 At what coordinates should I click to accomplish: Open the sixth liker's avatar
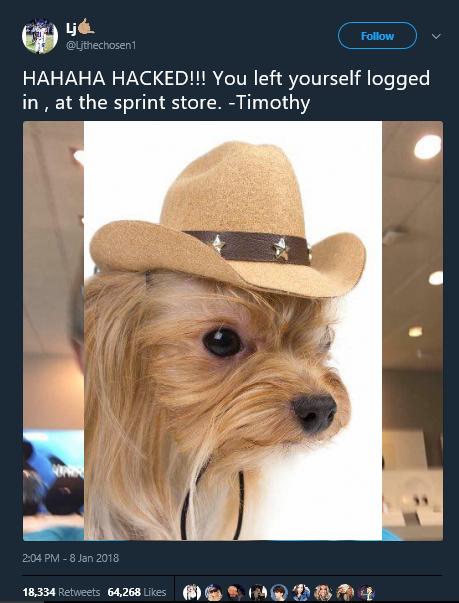301,592
